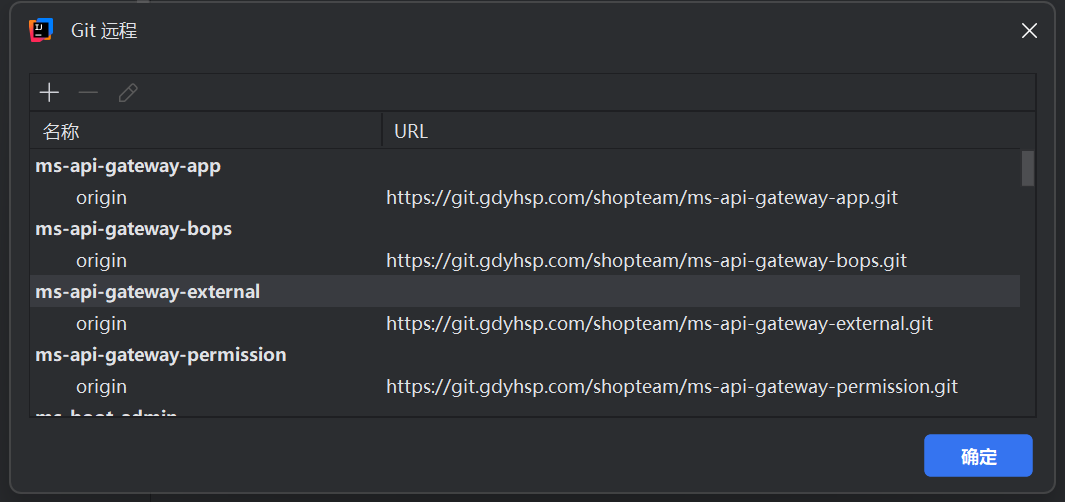Click the IntelliJ logo in title bar
This screenshot has height=502, width=1065.
[x=41, y=30]
